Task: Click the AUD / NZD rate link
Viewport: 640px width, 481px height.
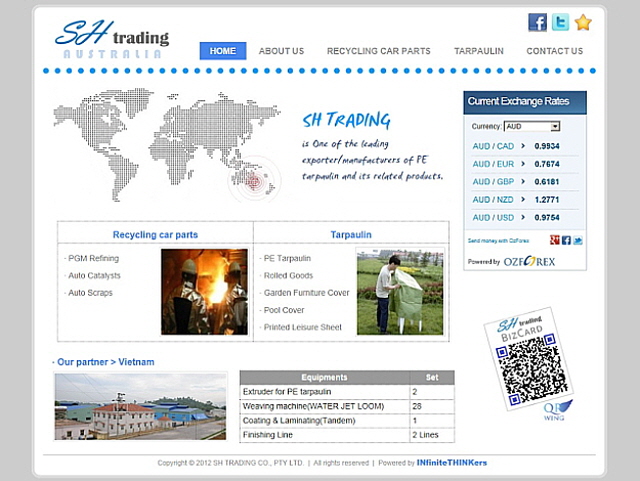Action: (x=493, y=200)
